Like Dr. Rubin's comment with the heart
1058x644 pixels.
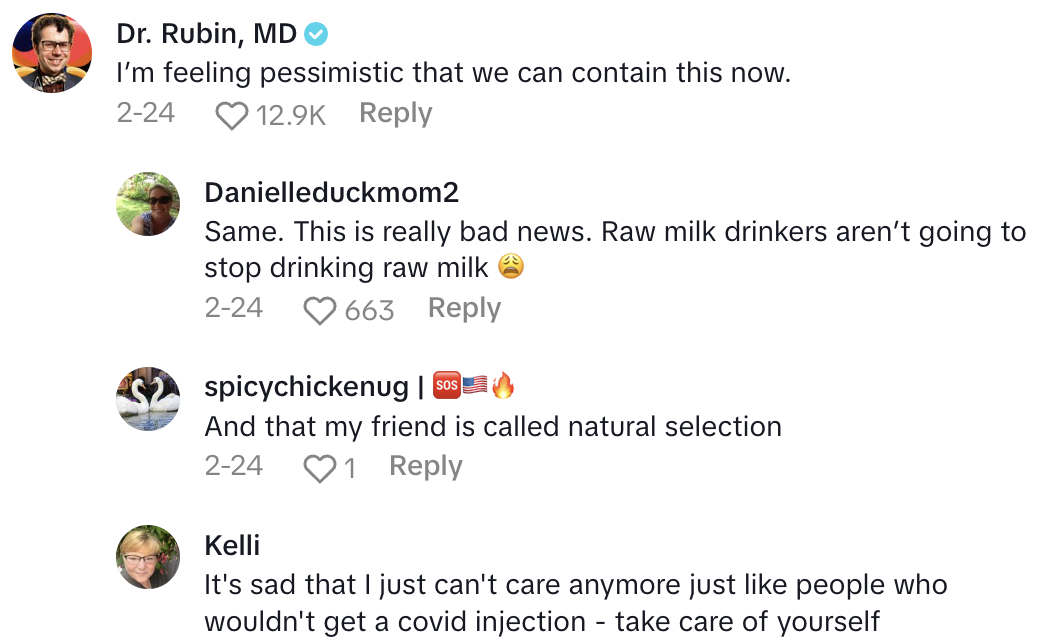tap(231, 116)
